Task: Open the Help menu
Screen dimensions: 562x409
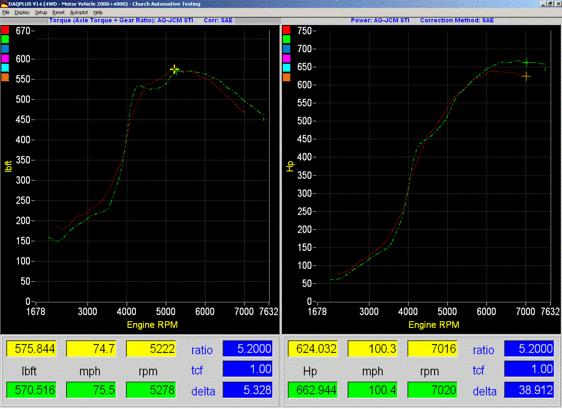Action: pos(98,12)
